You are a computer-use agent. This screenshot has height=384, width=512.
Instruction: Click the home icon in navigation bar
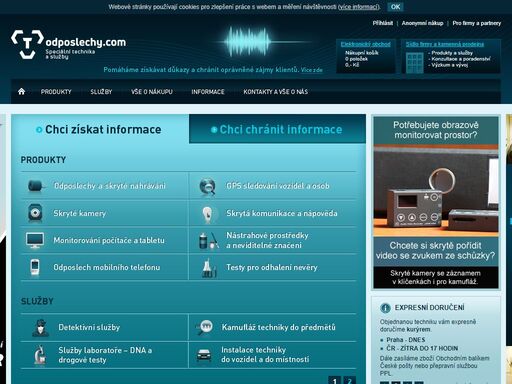pos(22,91)
